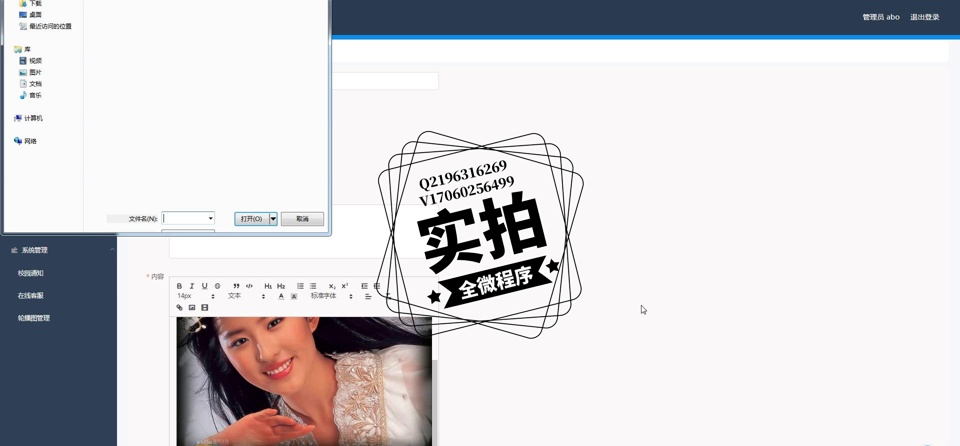Select 网络 in the file dialog tree
Image resolution: width=960 pixels, height=446 pixels.
(26, 141)
